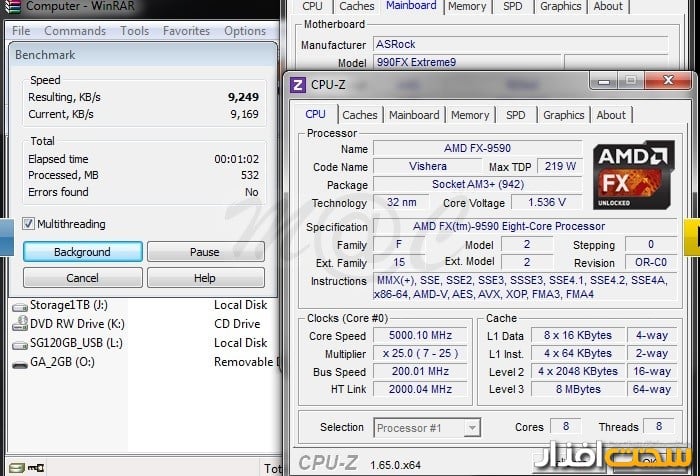Click the L1 Data 8 x 16 KBytes value

(578, 335)
